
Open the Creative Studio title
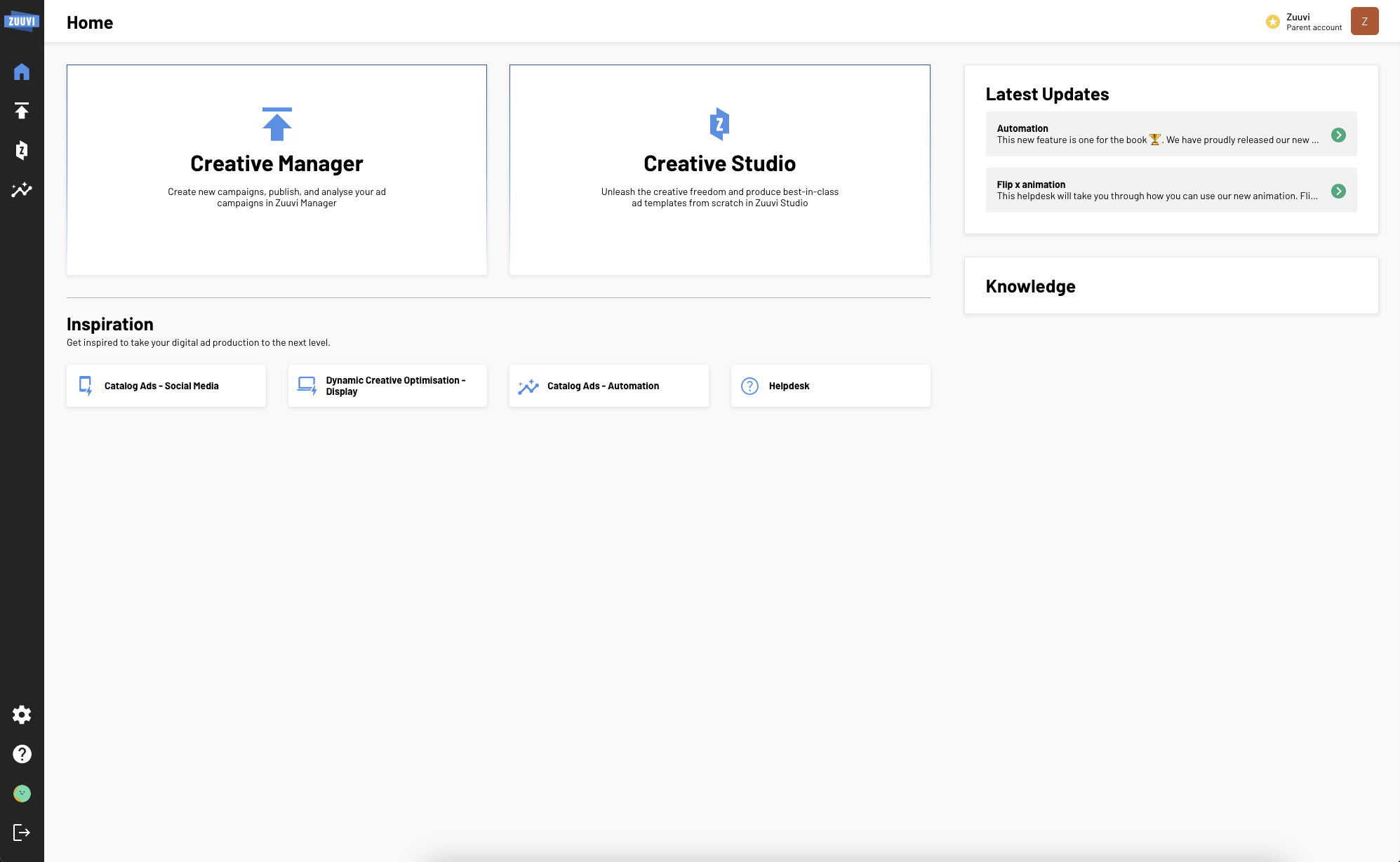[x=719, y=163]
